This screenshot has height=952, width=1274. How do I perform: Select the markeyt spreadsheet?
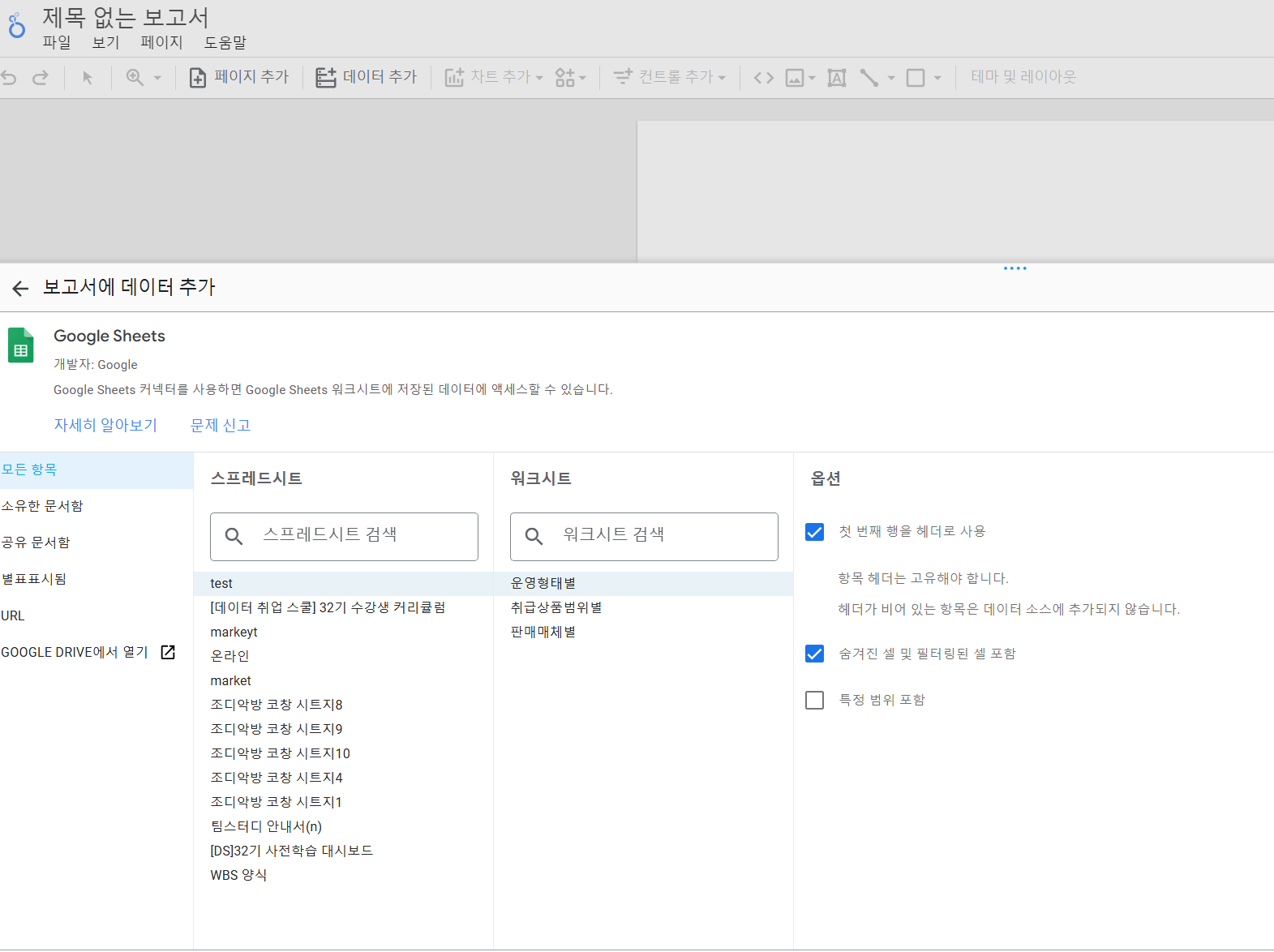point(343,632)
